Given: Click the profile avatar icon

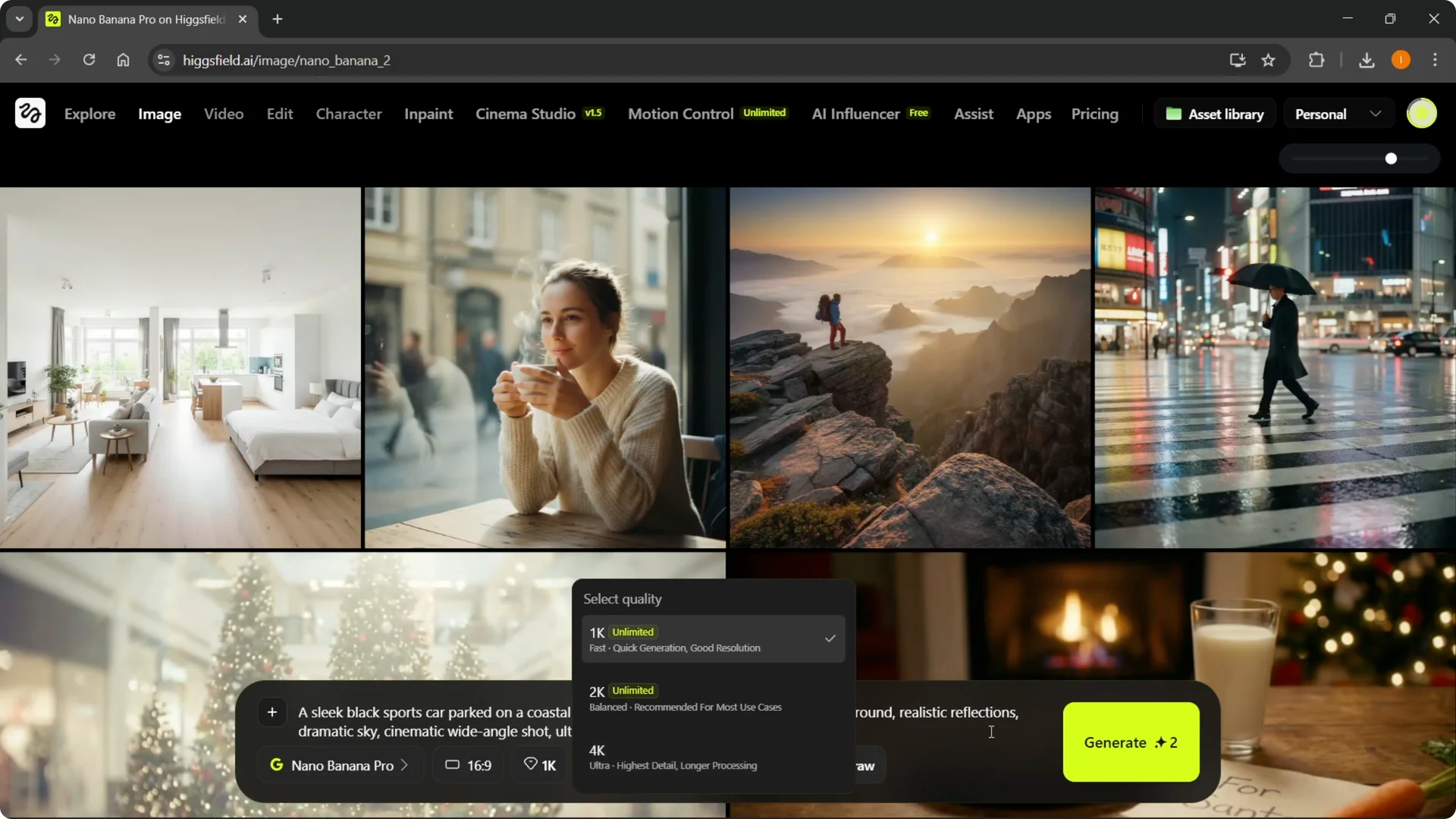Looking at the screenshot, I should [1422, 113].
